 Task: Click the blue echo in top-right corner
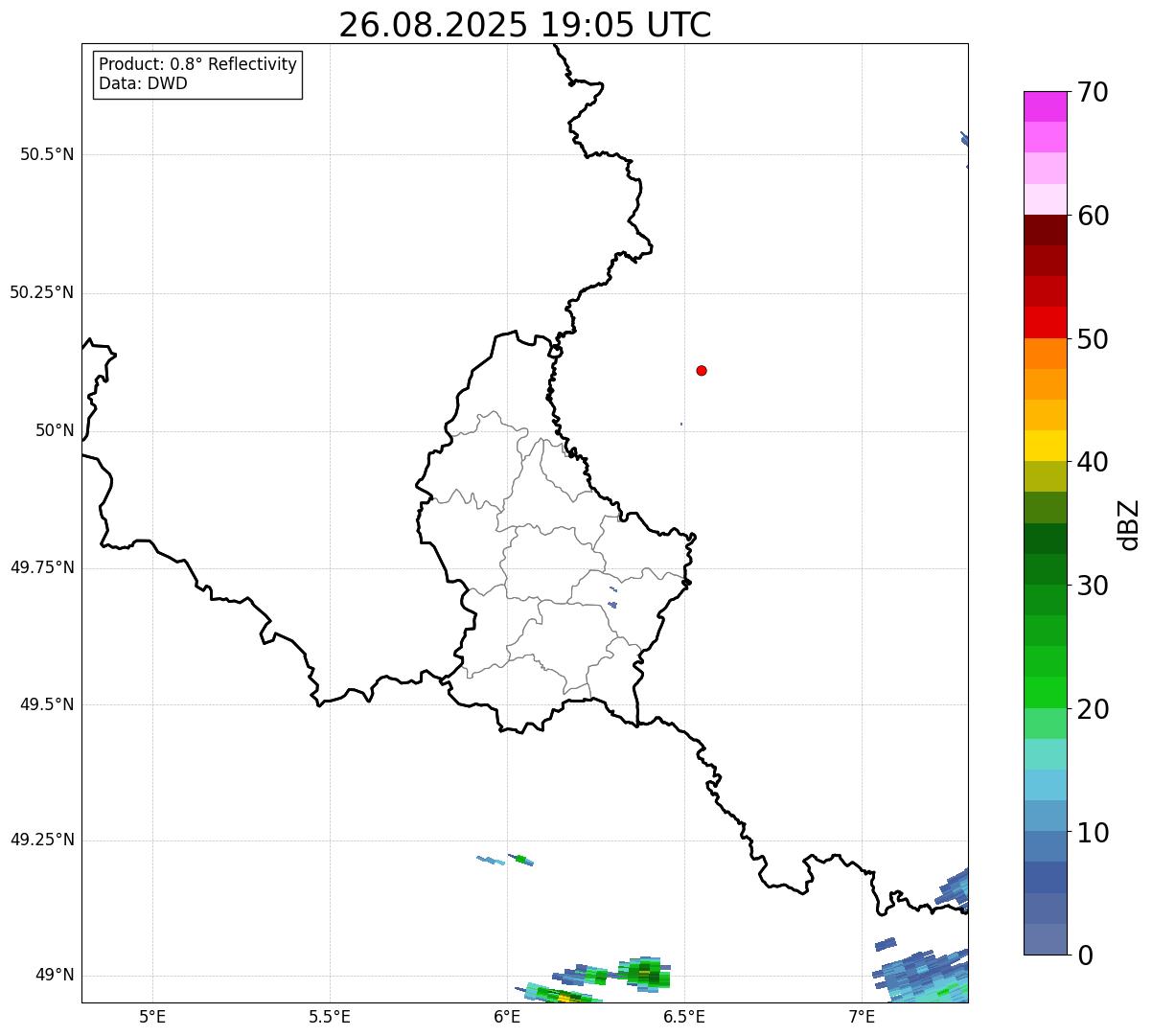point(964,140)
